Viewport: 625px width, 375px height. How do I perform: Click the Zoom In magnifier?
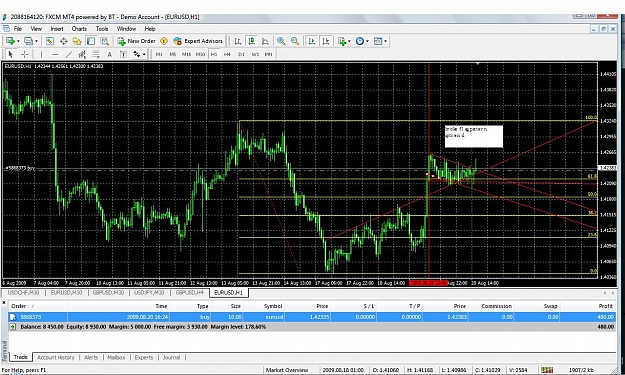[x=281, y=41]
